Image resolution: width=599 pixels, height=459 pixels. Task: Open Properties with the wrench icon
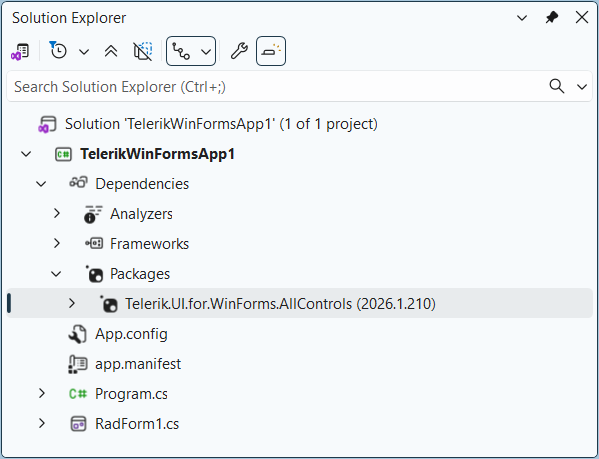tap(239, 51)
